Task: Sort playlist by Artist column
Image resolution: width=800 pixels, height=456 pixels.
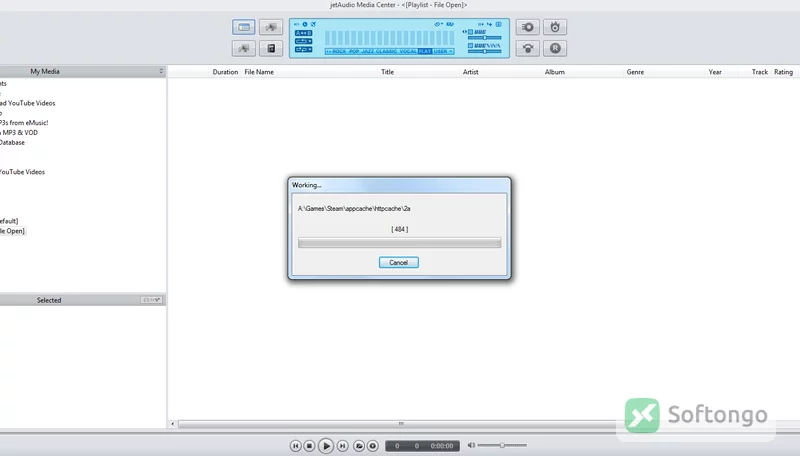Action: tap(470, 72)
